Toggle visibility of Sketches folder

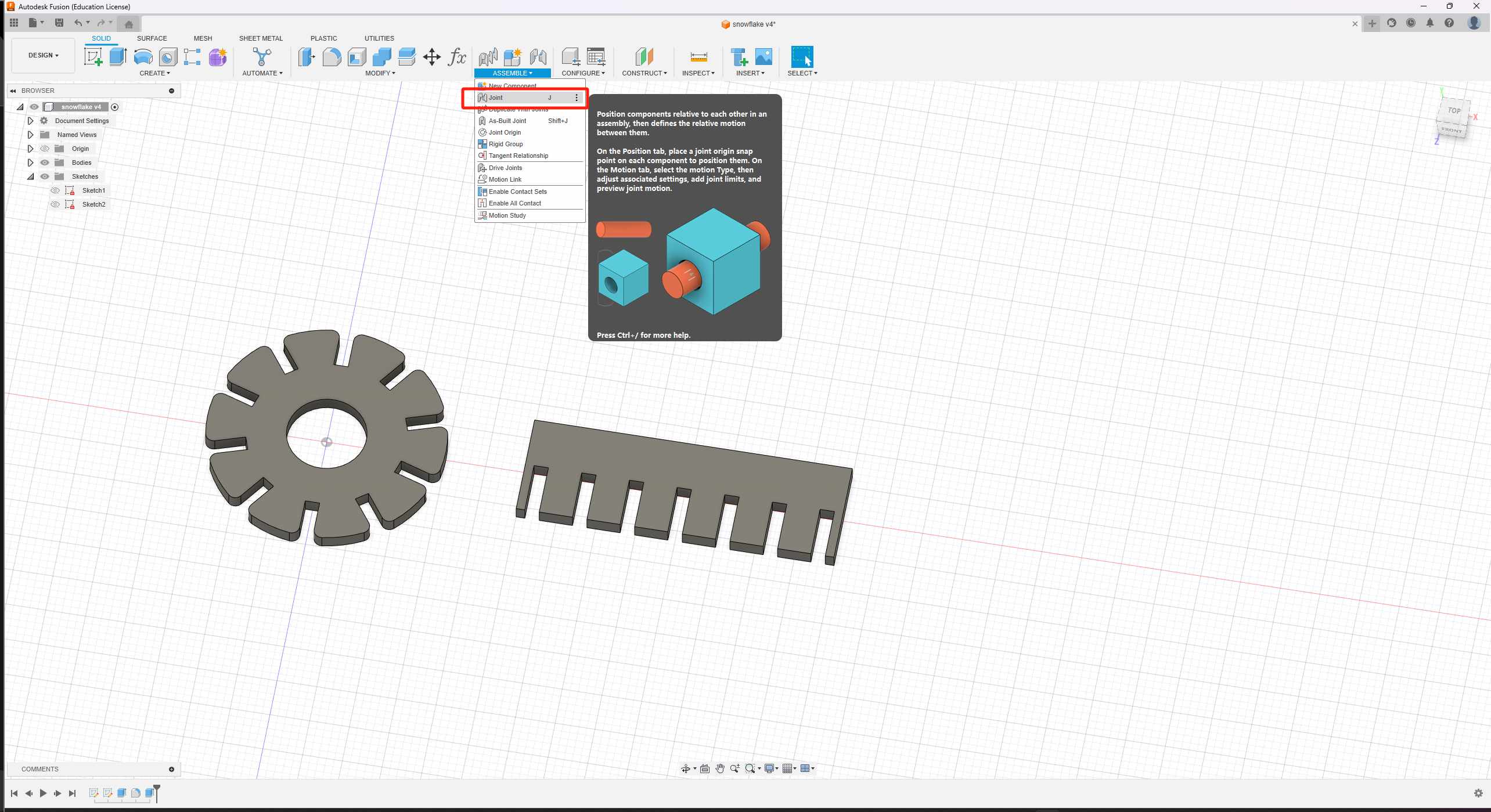pyautogui.click(x=45, y=176)
